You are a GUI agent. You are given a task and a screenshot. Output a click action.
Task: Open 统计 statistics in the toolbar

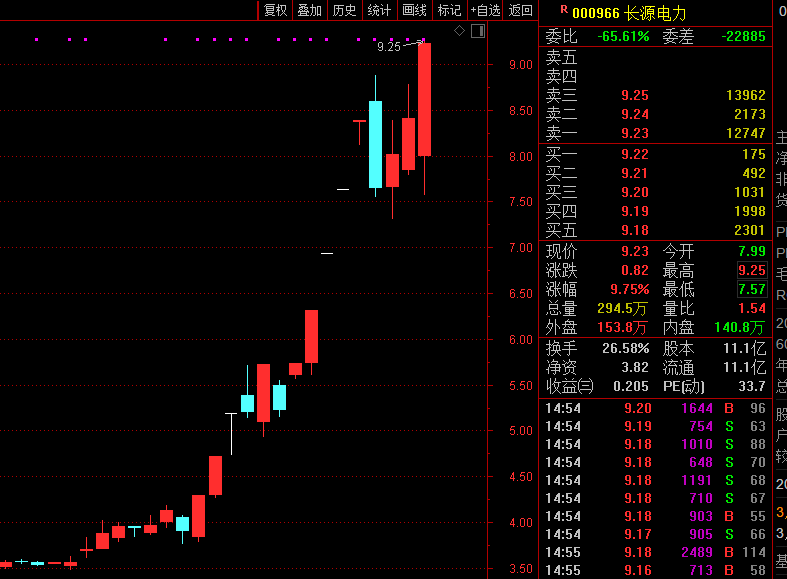pos(379,10)
